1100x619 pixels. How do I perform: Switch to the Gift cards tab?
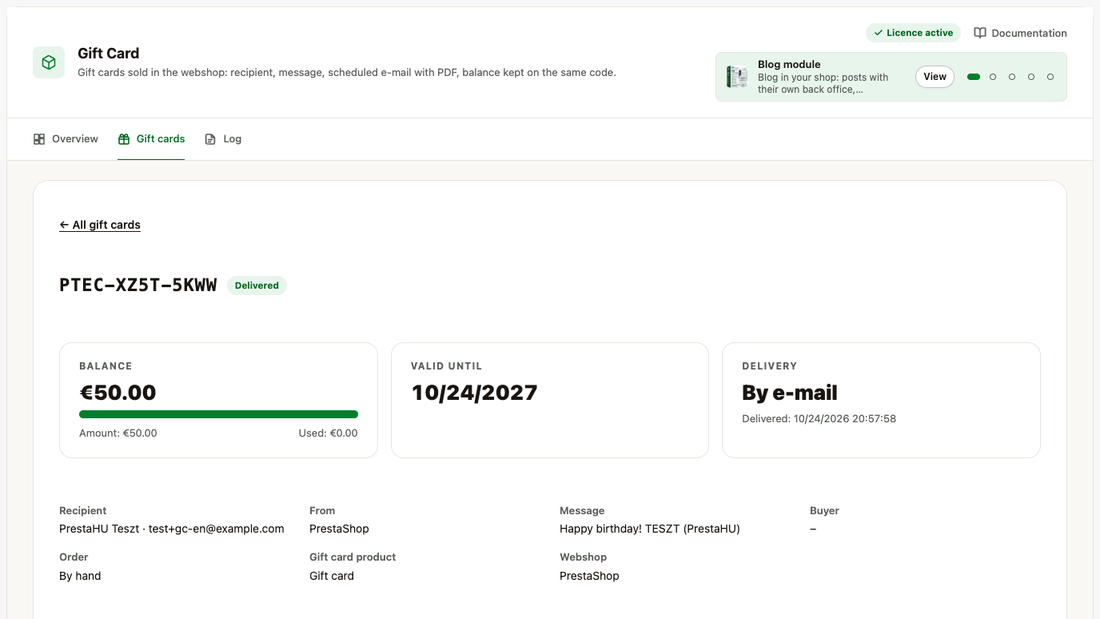[152, 139]
